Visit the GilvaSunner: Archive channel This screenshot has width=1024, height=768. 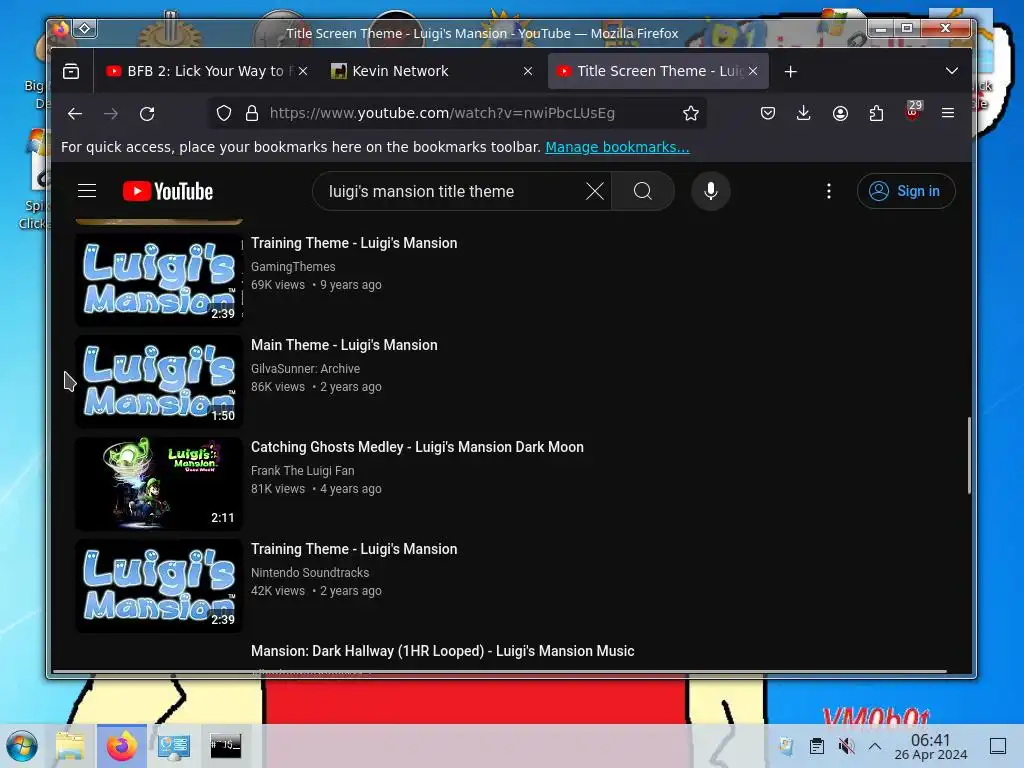pos(305,369)
